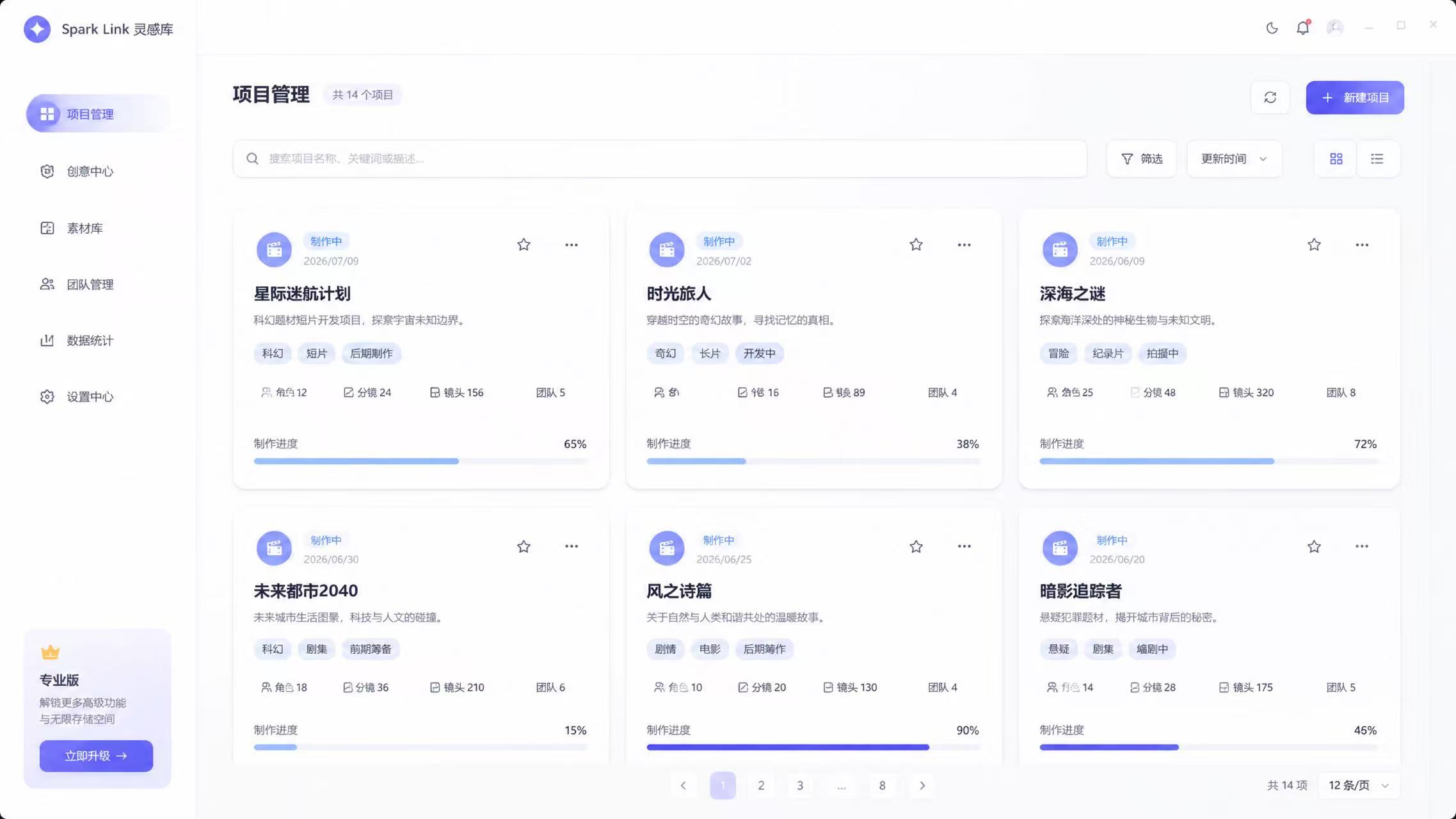The width and height of the screenshot is (1456, 819).
Task: Click the 前期筹备 tag on 未来都市2040
Action: [x=371, y=649]
